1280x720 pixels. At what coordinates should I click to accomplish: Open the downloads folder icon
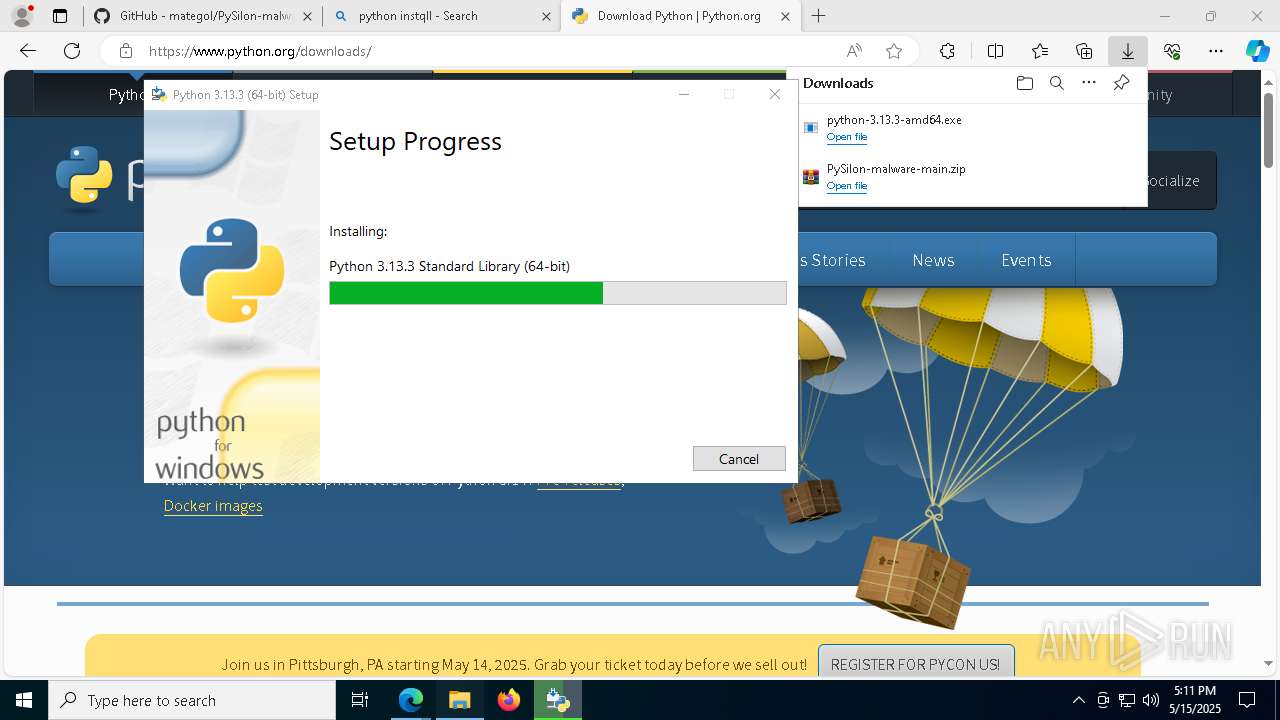point(1024,83)
